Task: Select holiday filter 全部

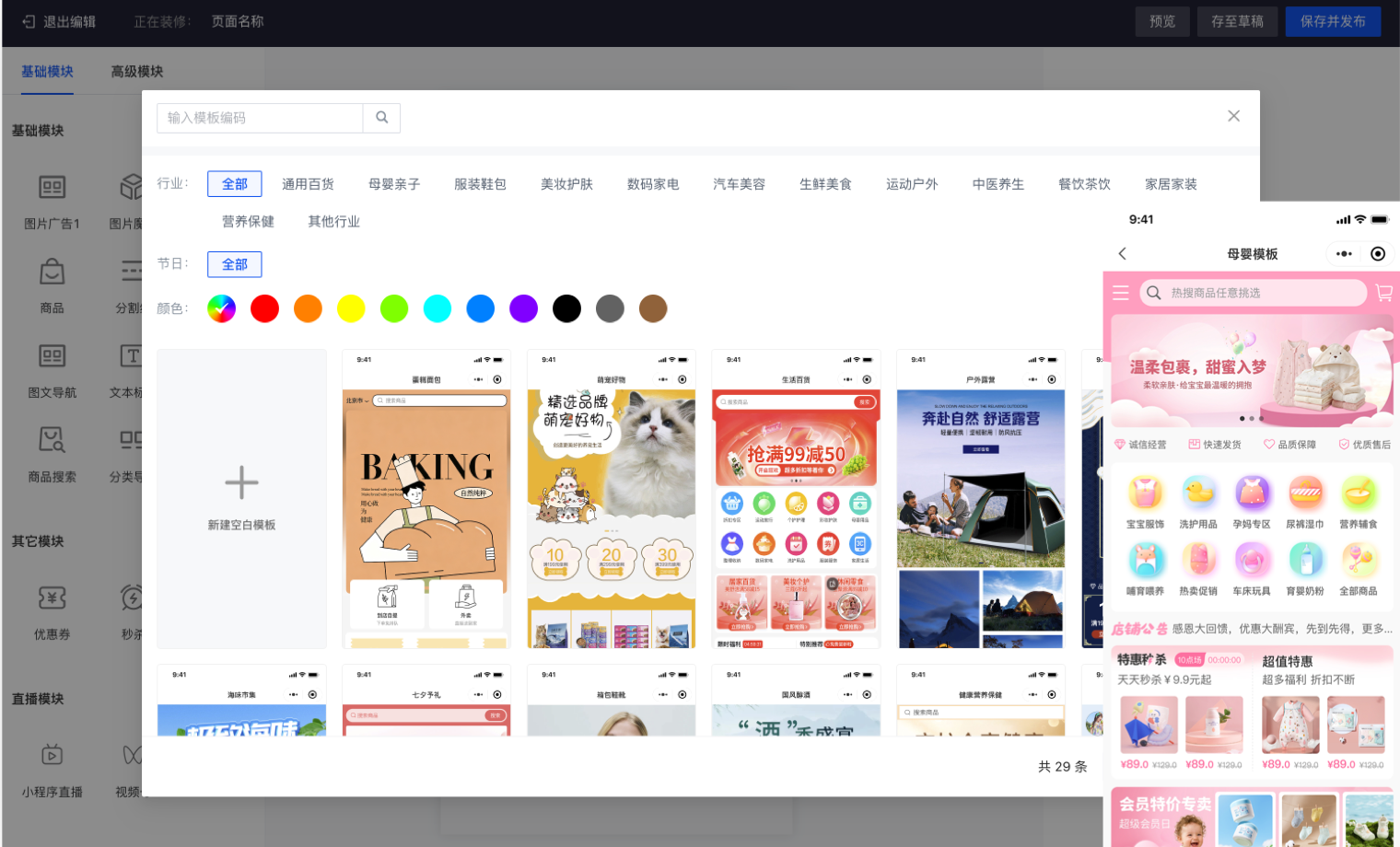Action: tap(235, 264)
